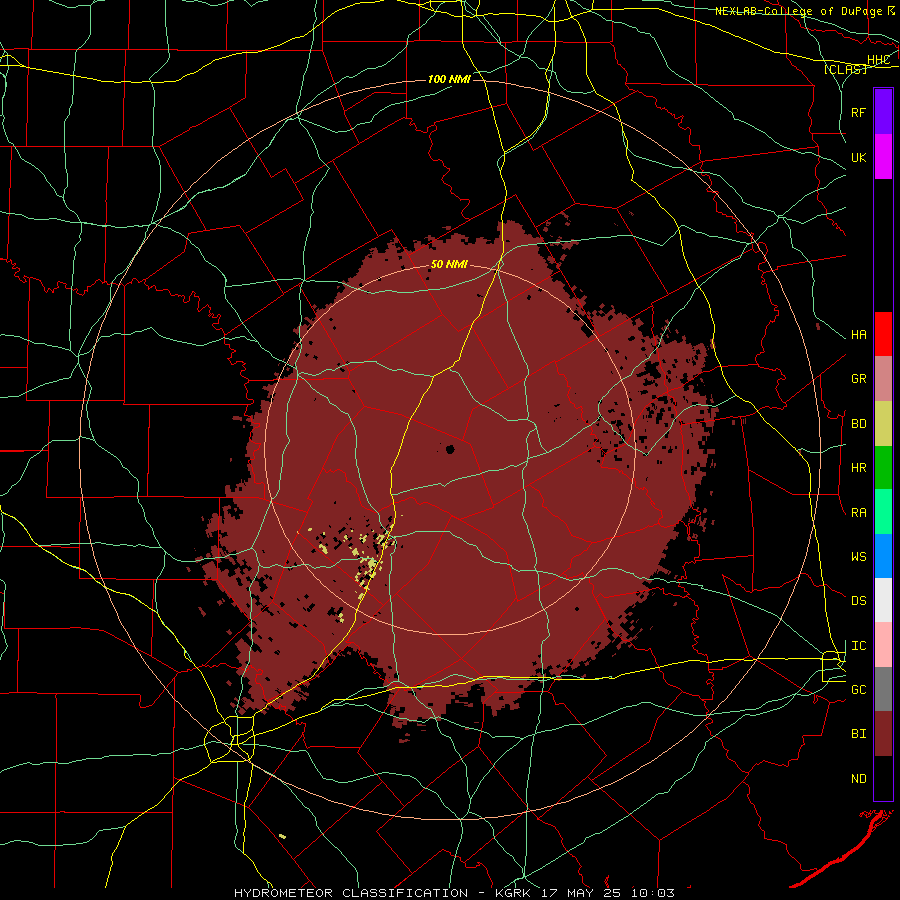
Task: Click the "[CLAS]" units label
Action: [x=845, y=69]
